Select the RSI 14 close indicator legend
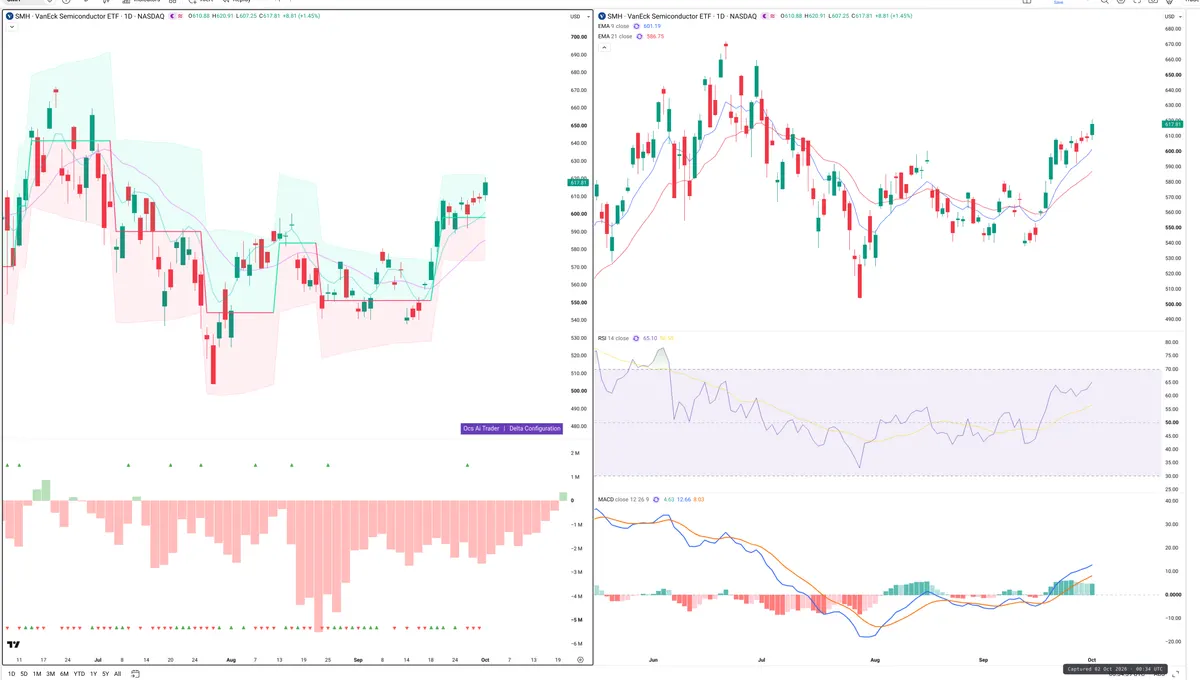 pyautogui.click(x=615, y=338)
